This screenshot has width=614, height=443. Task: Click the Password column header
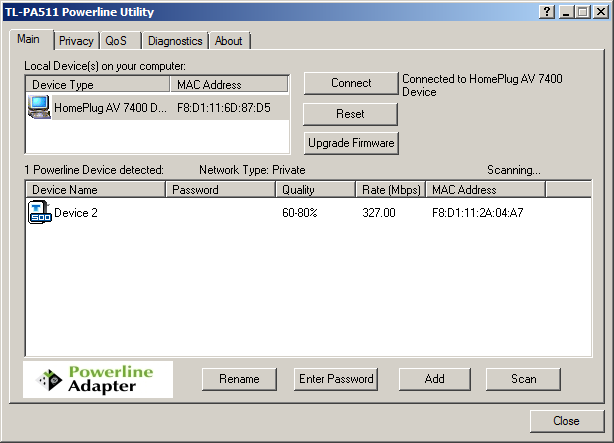coord(221,190)
